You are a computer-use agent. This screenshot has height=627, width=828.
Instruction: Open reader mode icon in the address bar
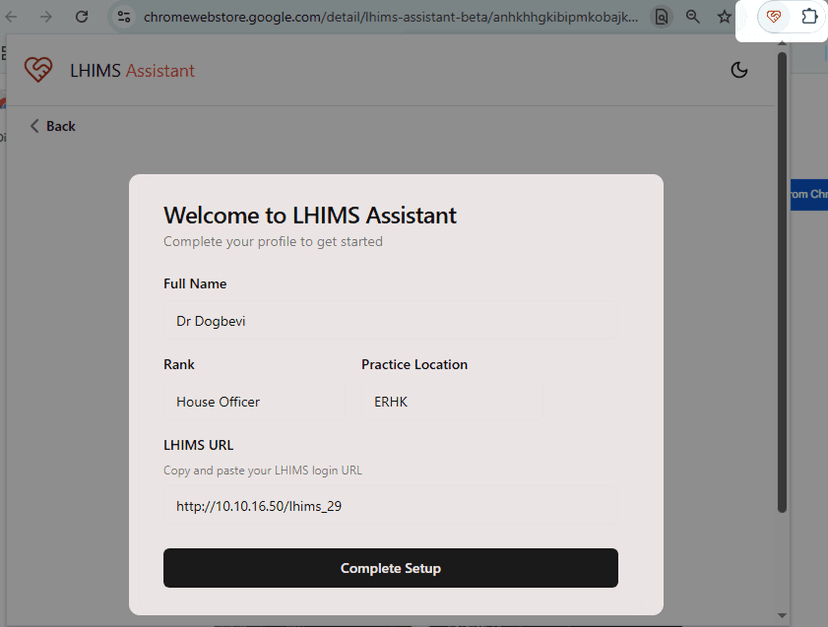(661, 17)
